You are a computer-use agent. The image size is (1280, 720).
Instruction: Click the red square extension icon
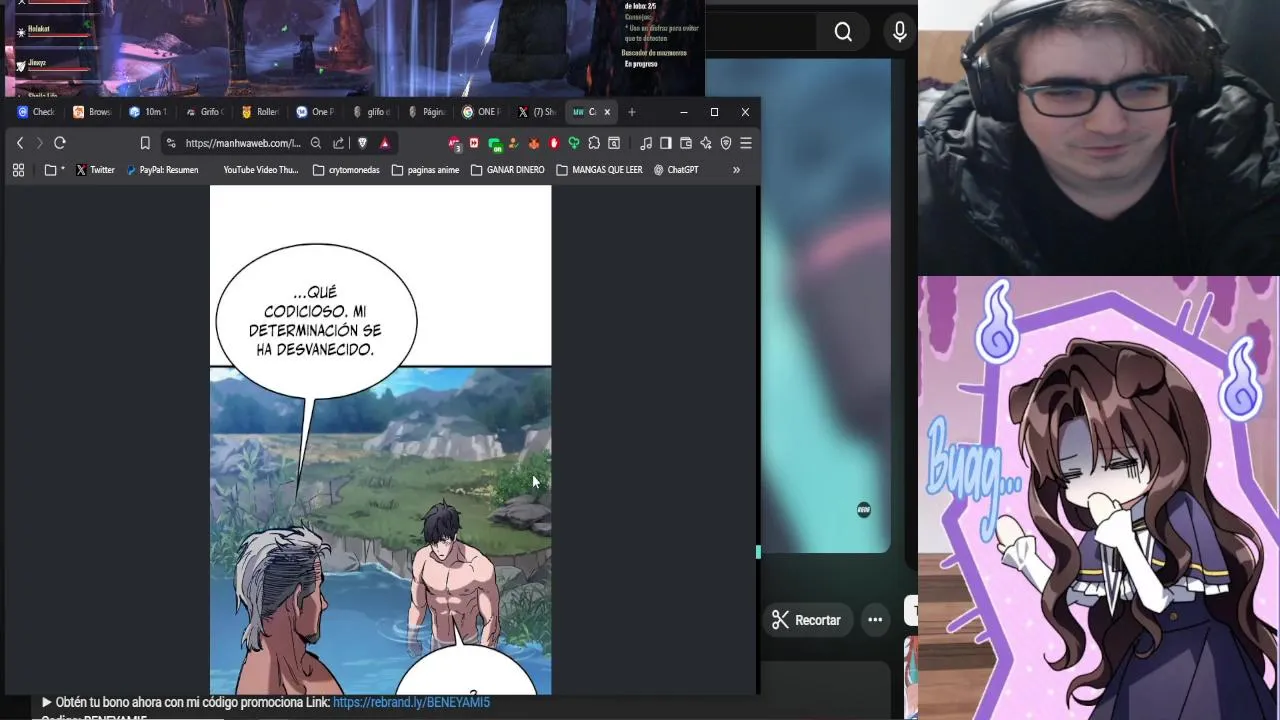coord(474,143)
